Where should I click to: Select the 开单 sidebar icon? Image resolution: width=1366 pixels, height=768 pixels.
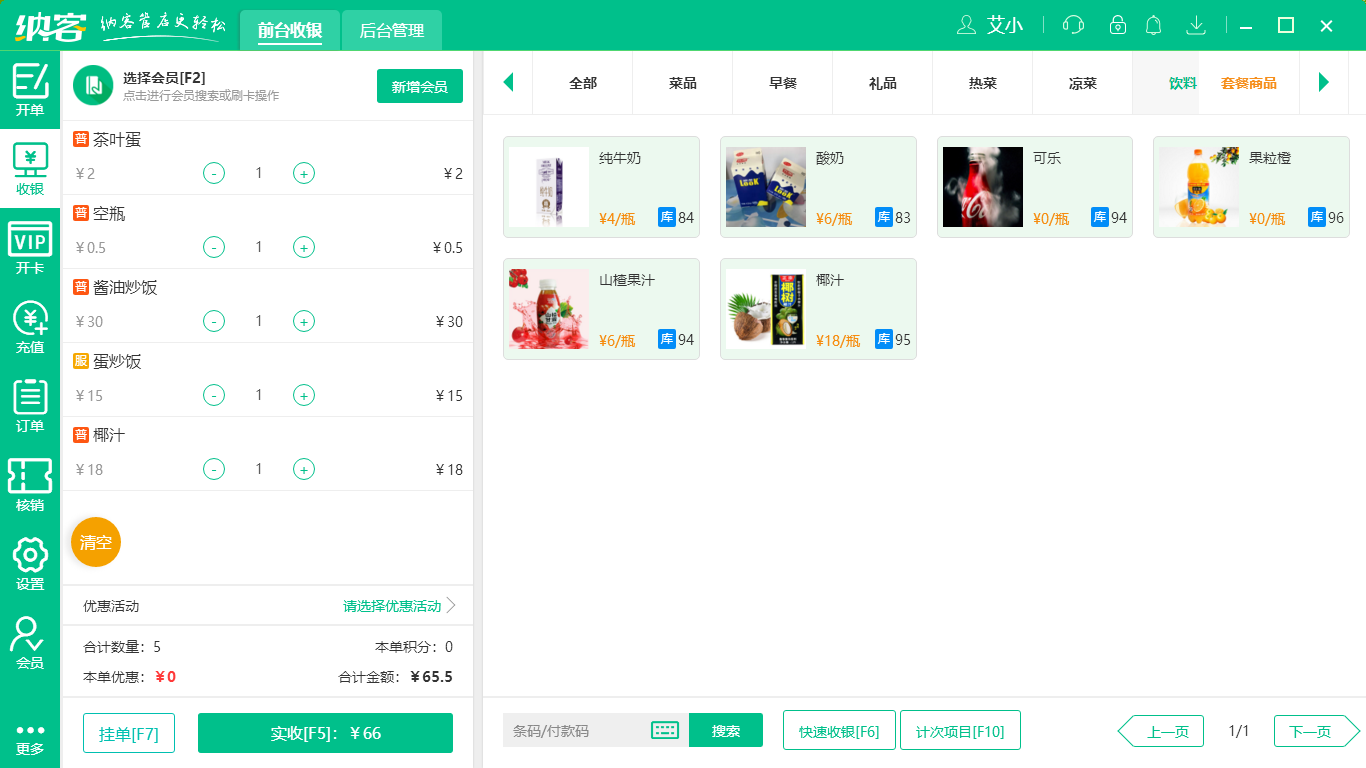[30, 86]
